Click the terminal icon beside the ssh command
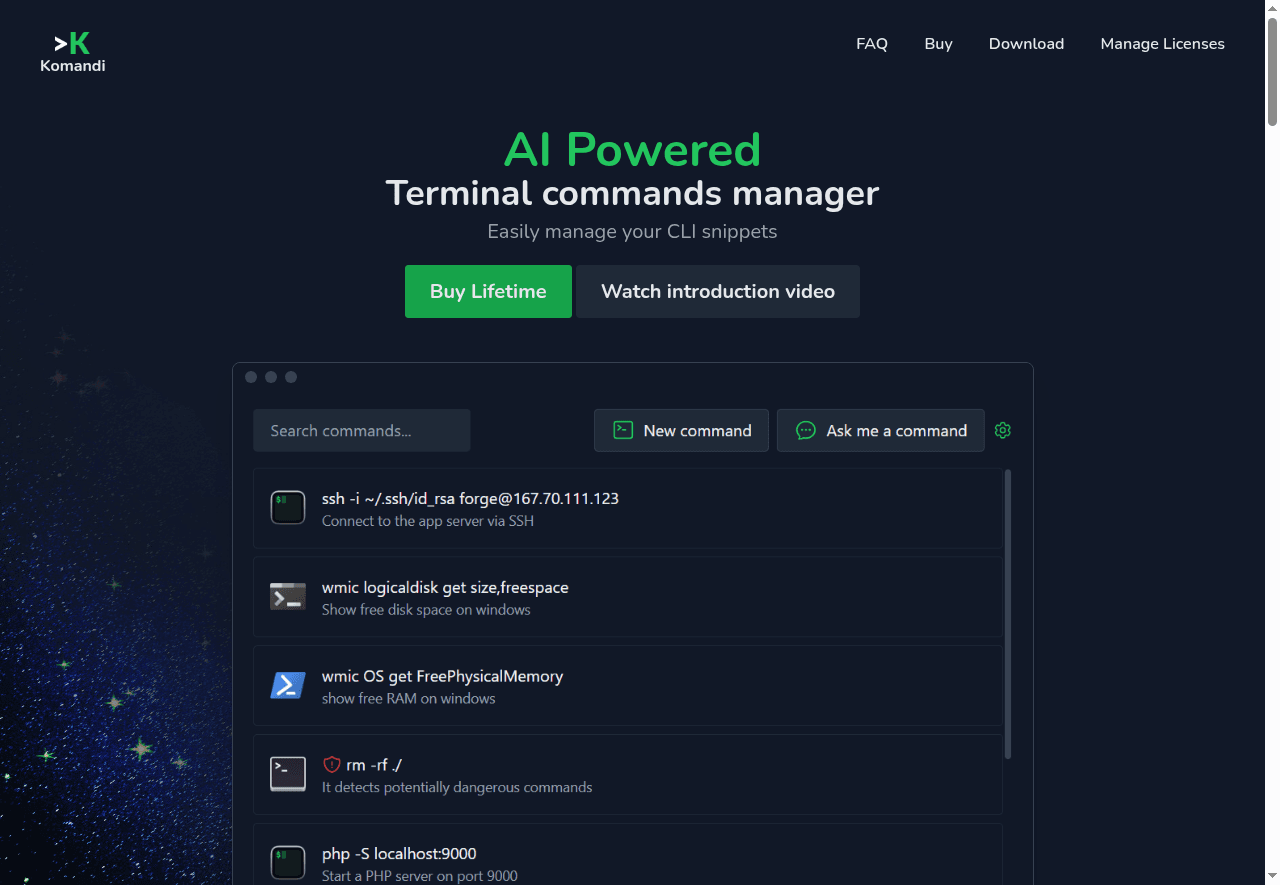 point(288,508)
